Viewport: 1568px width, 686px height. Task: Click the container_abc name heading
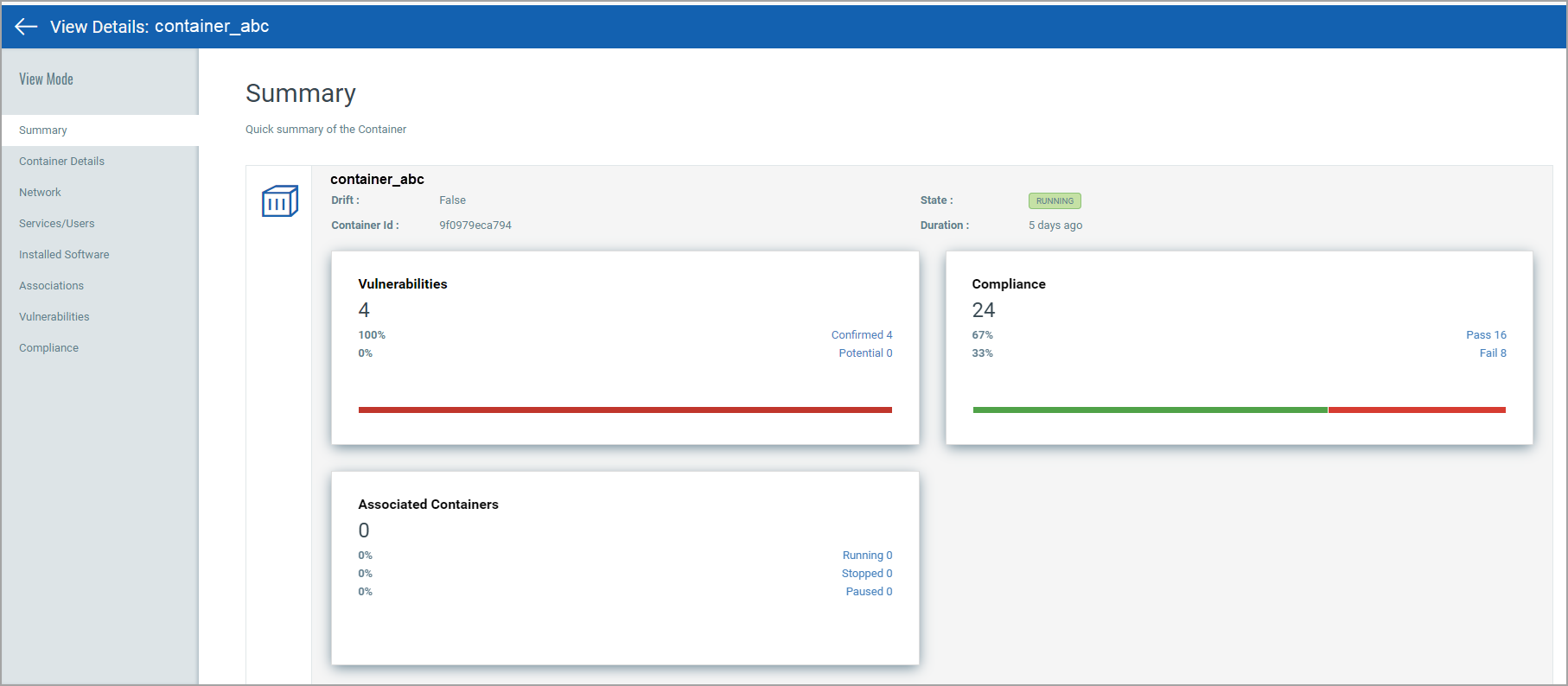(377, 180)
